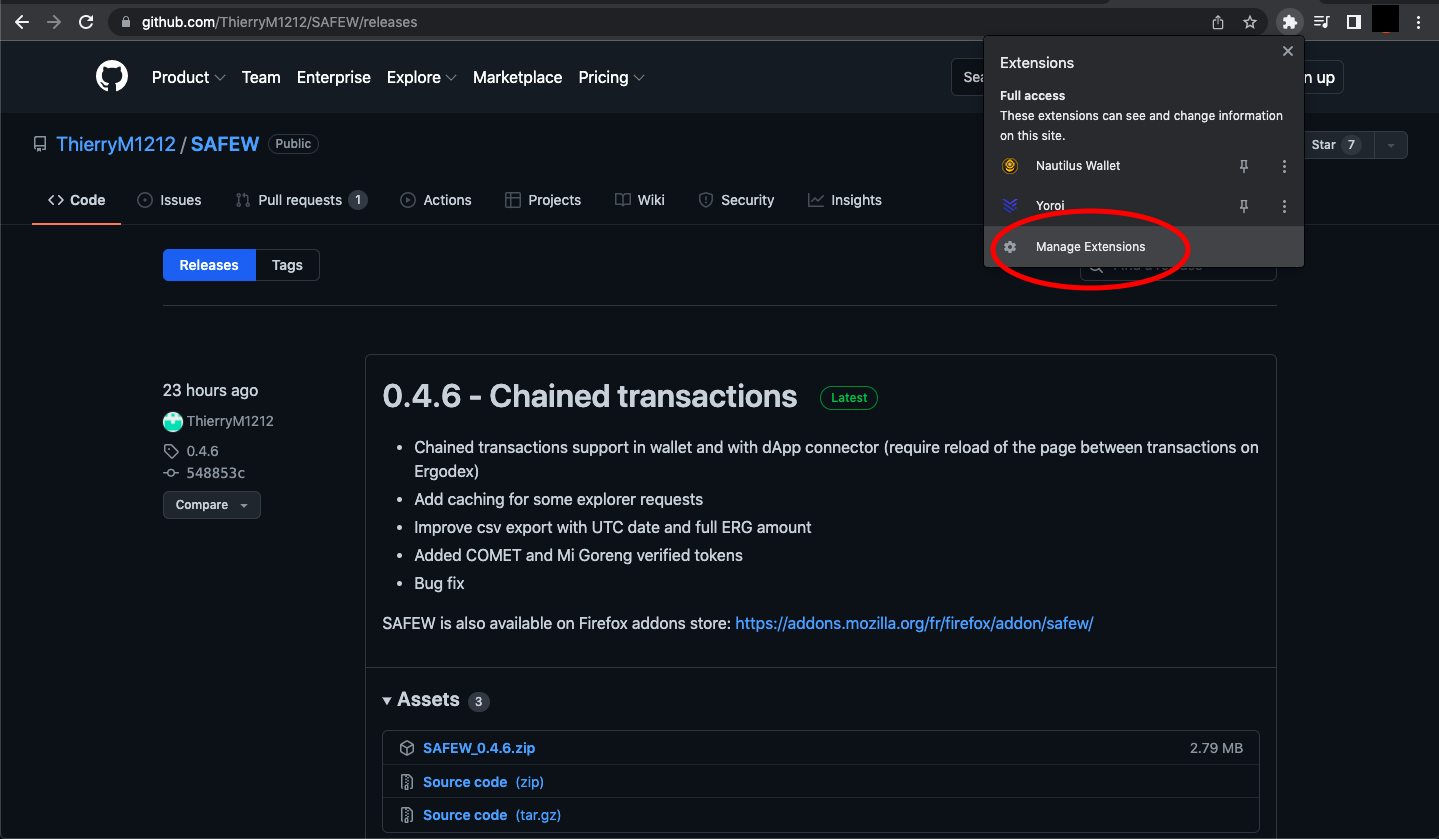Image resolution: width=1439 pixels, height=839 pixels.
Task: Click the ThierryM1212 author link under date
Action: click(230, 421)
